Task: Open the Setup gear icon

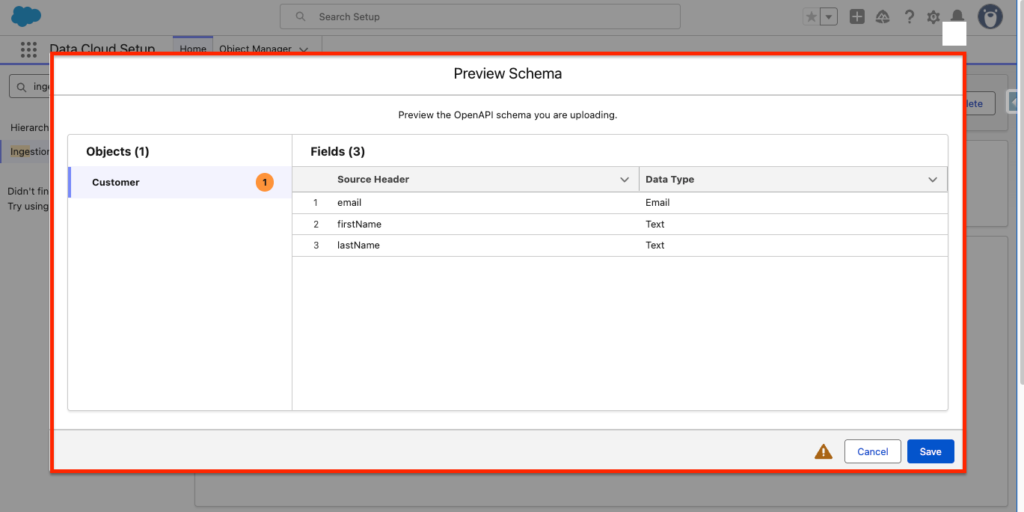Action: click(x=933, y=17)
